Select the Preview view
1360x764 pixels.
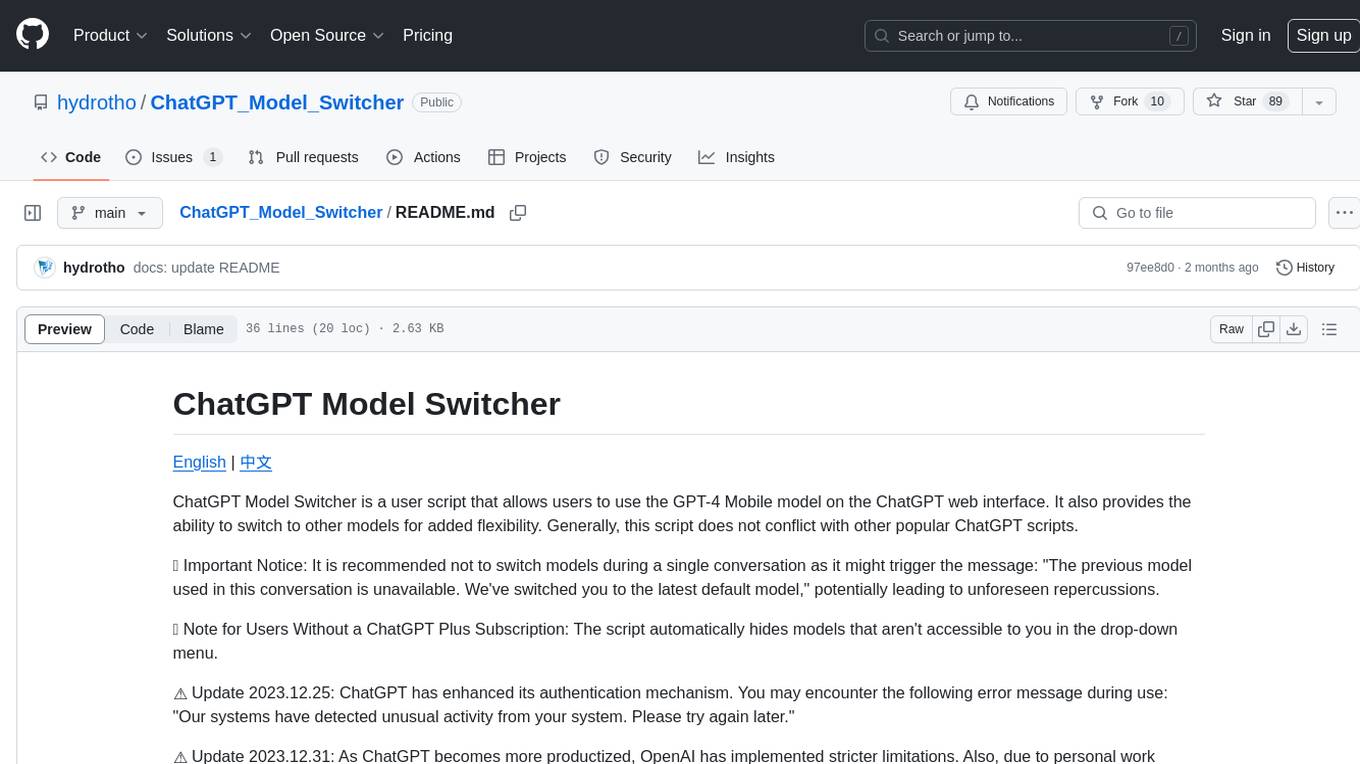click(x=65, y=329)
